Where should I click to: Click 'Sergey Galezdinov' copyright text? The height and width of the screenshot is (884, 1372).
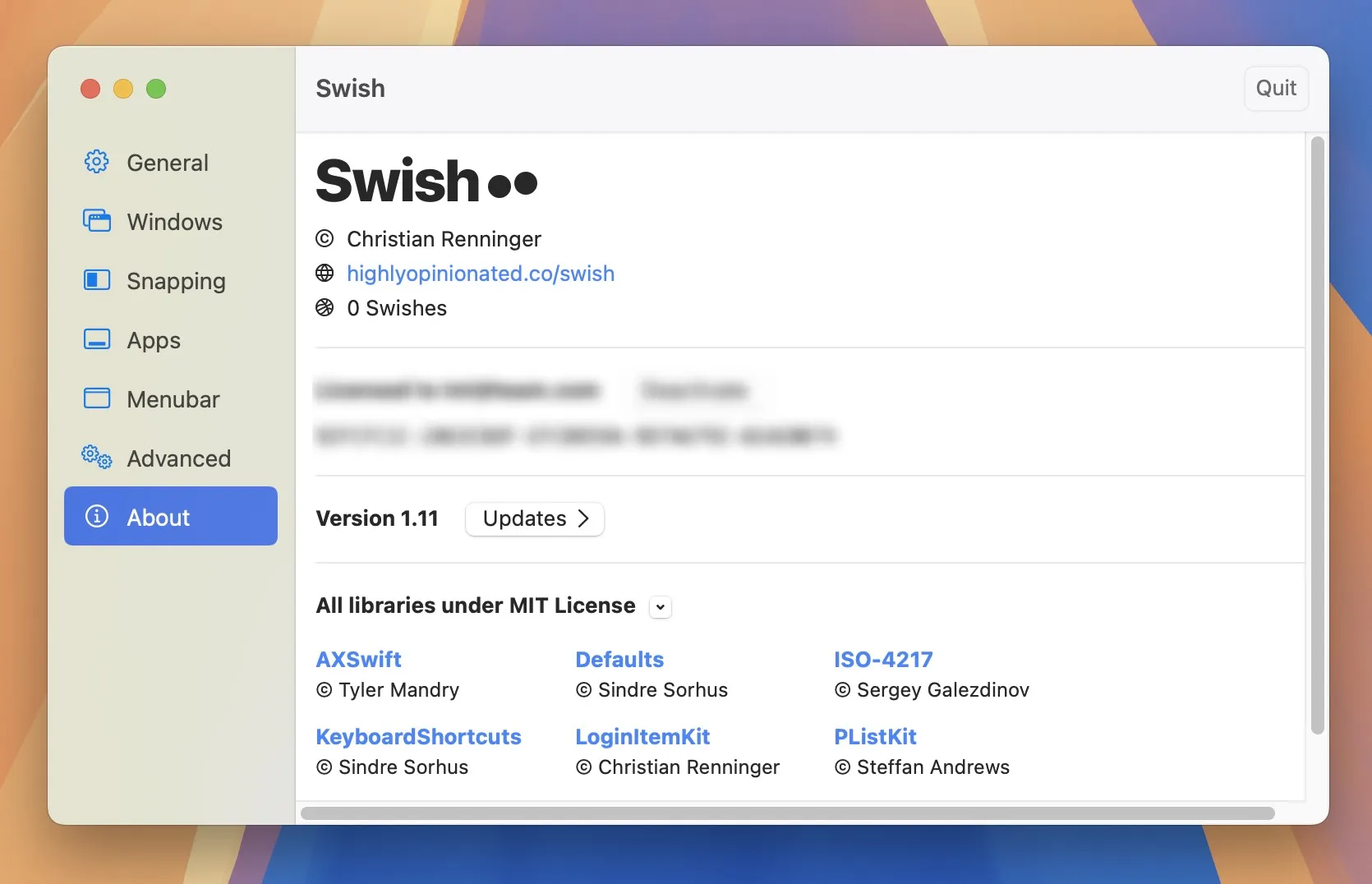[943, 690]
